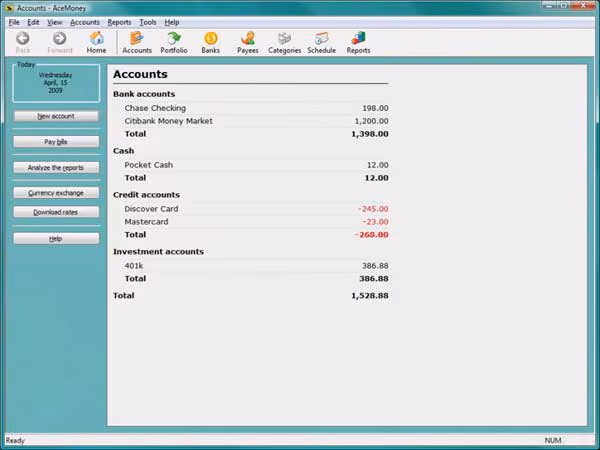Screen dimensions: 600x450
Task: Open the Citibank Money Market account
Action: coord(168,121)
